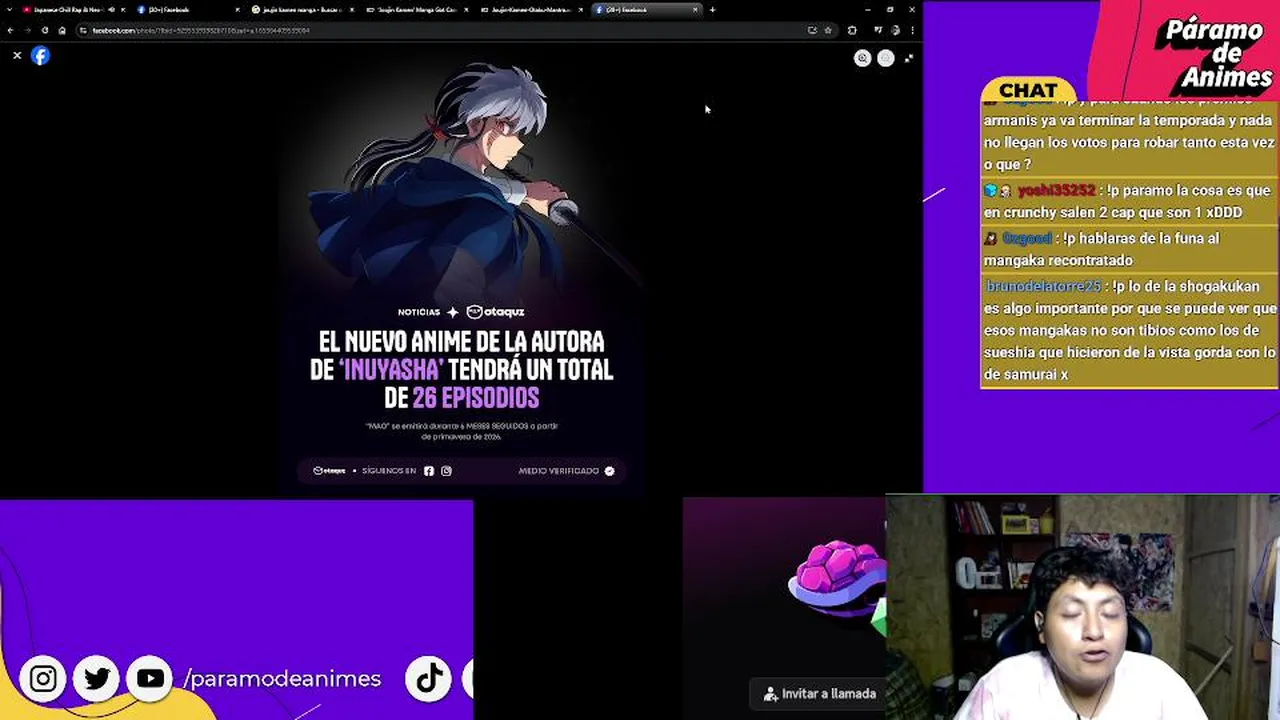
Task: Open the Chrome three-dot menu
Action: pyautogui.click(x=912, y=30)
